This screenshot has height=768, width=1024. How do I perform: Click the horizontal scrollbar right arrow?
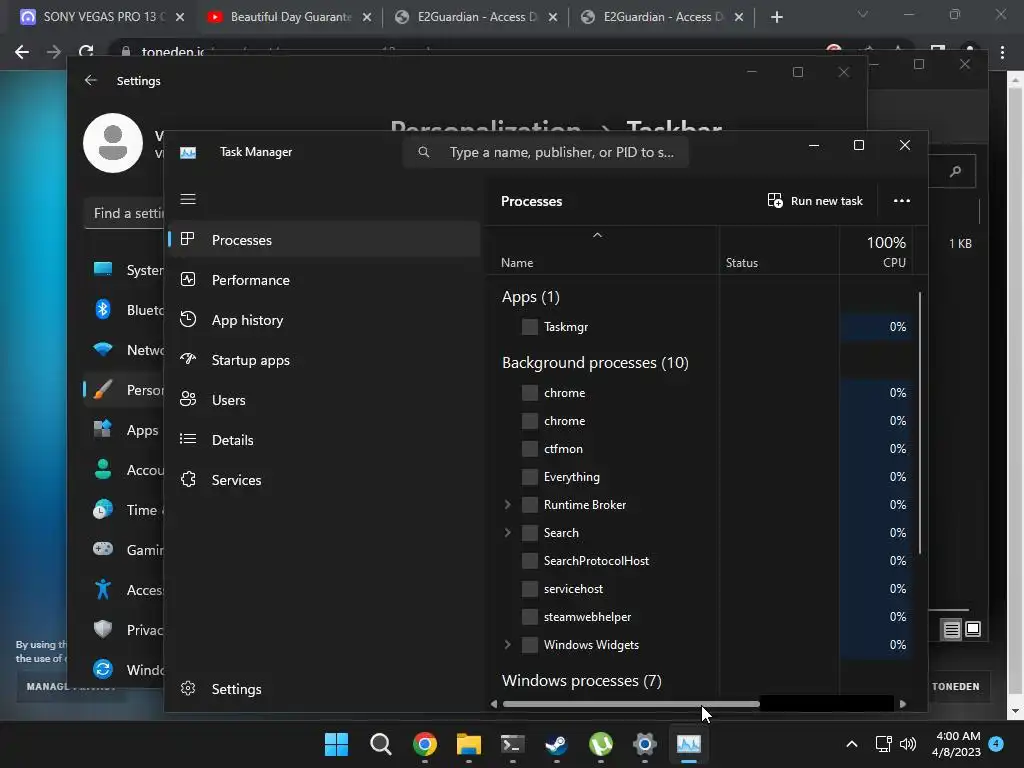(903, 704)
